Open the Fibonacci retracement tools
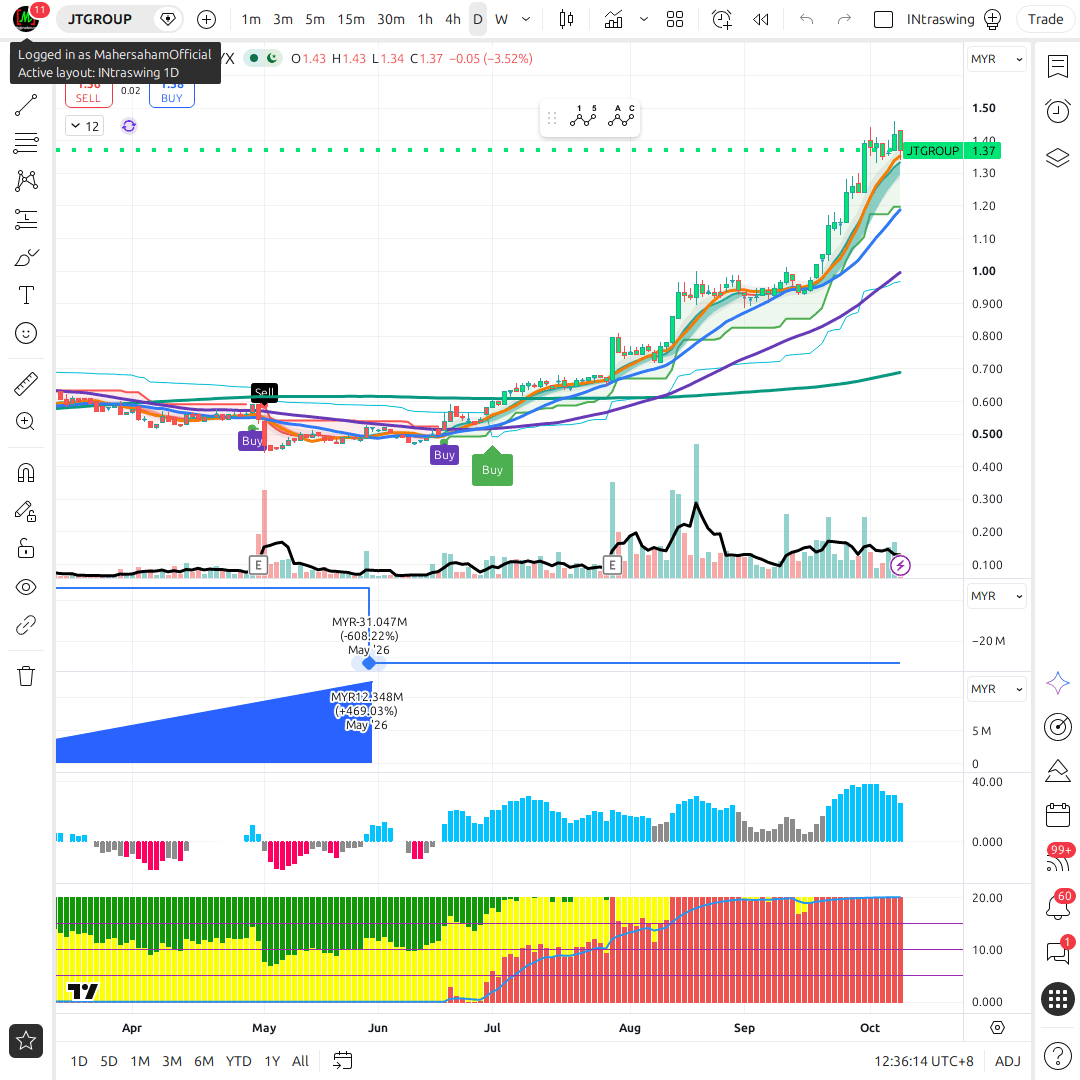Viewport: 1080px width, 1080px height. 26,143
